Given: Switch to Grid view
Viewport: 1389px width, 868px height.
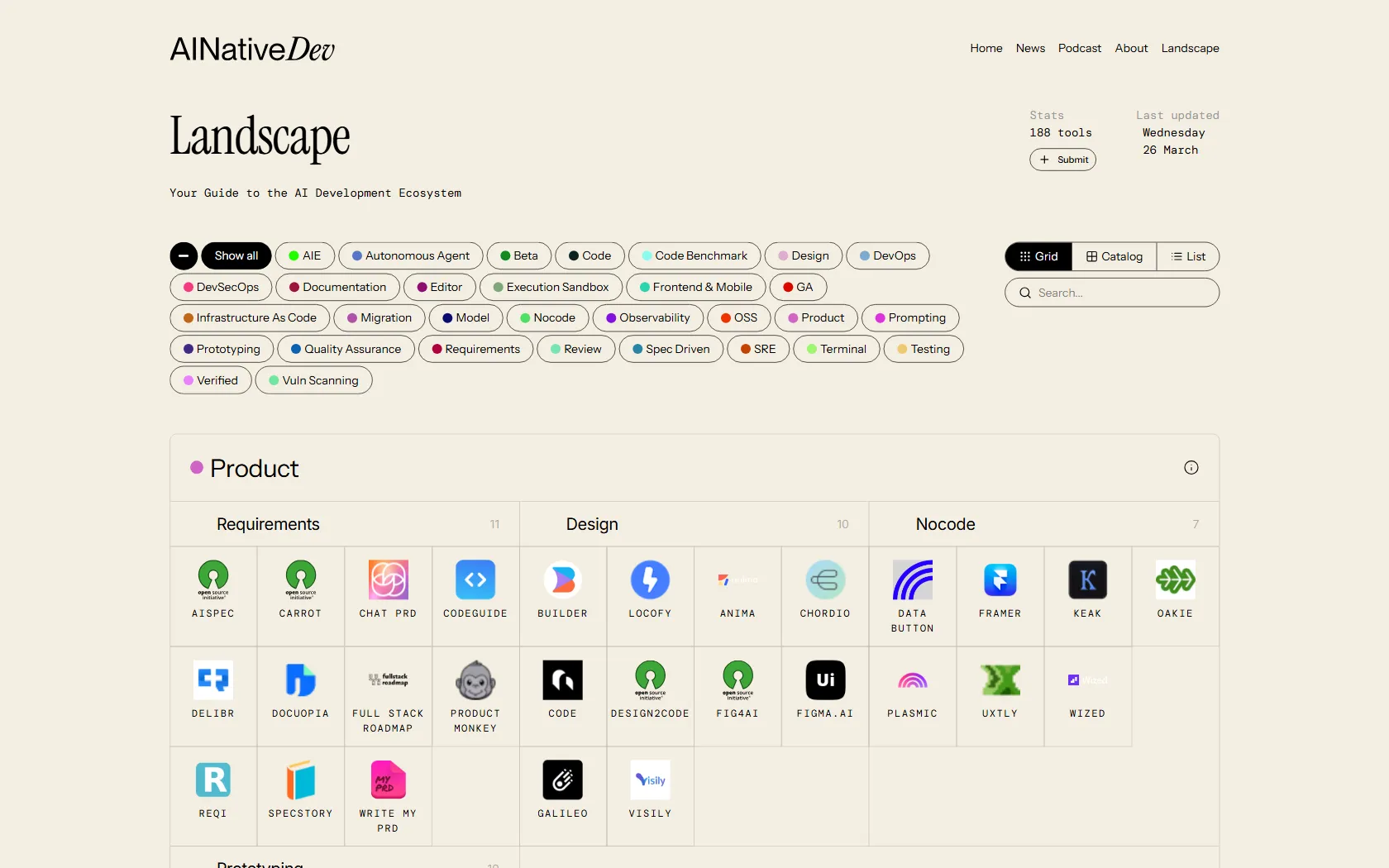Looking at the screenshot, I should (x=1038, y=256).
